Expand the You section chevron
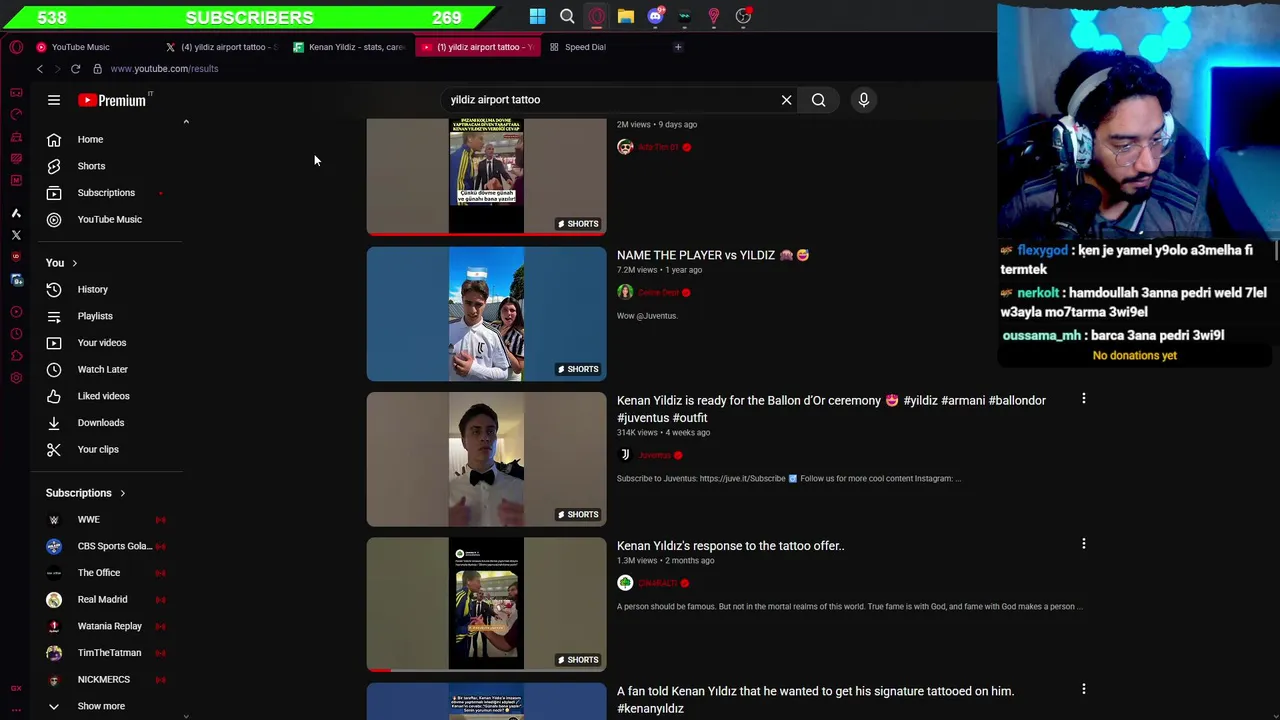Image resolution: width=1280 pixels, height=720 pixels. (74, 263)
